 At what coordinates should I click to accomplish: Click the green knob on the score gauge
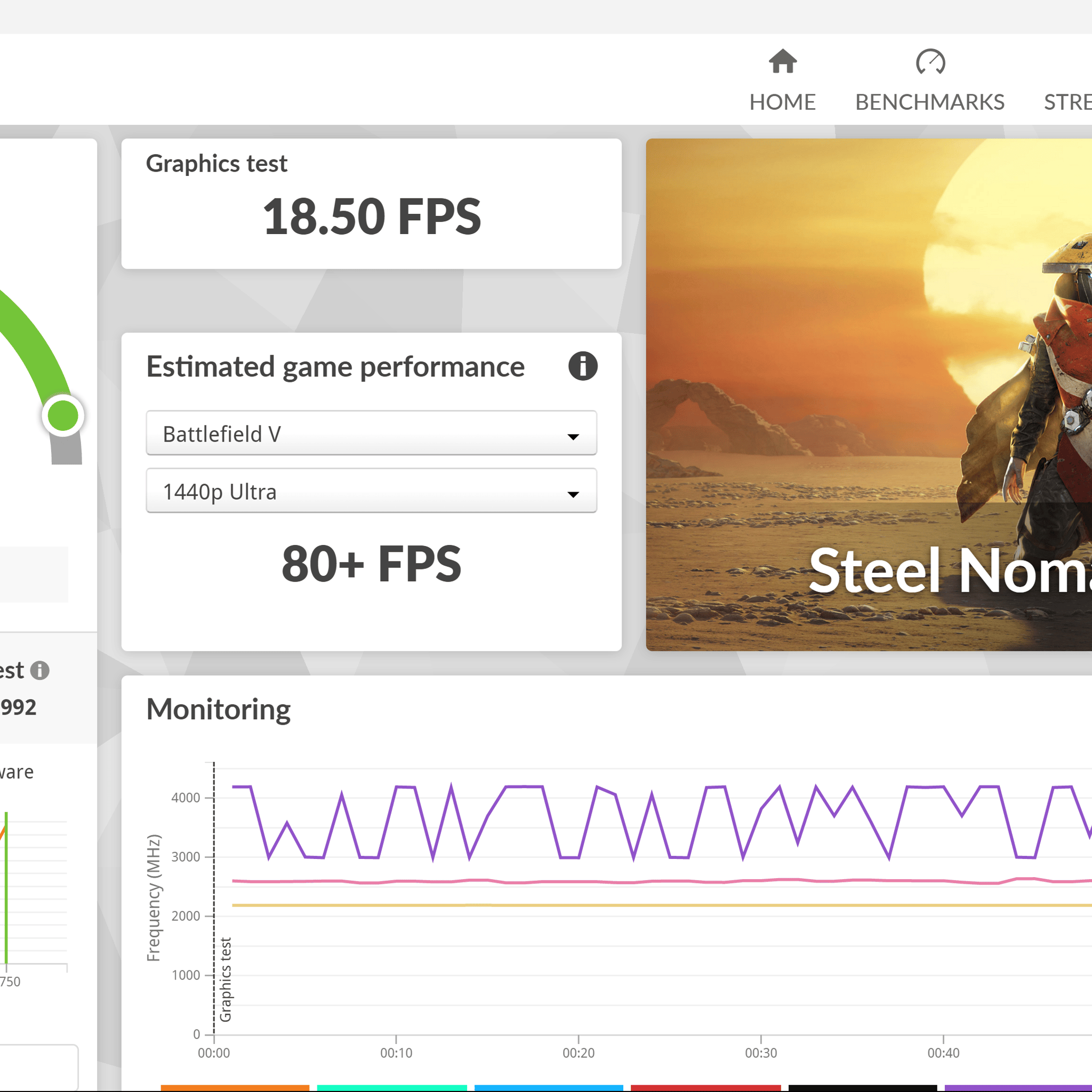coord(63,415)
